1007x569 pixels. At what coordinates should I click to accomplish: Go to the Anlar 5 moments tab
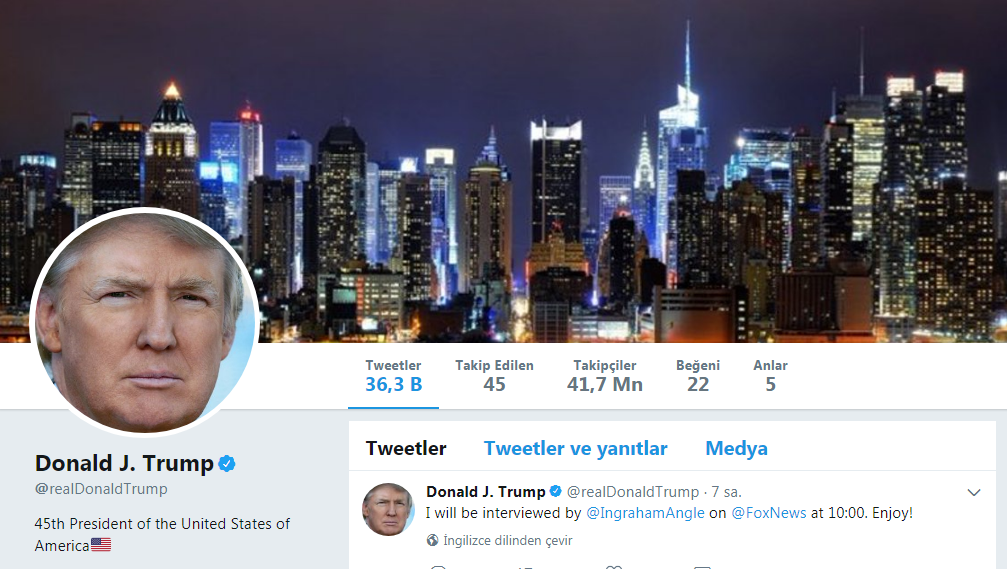[x=770, y=376]
